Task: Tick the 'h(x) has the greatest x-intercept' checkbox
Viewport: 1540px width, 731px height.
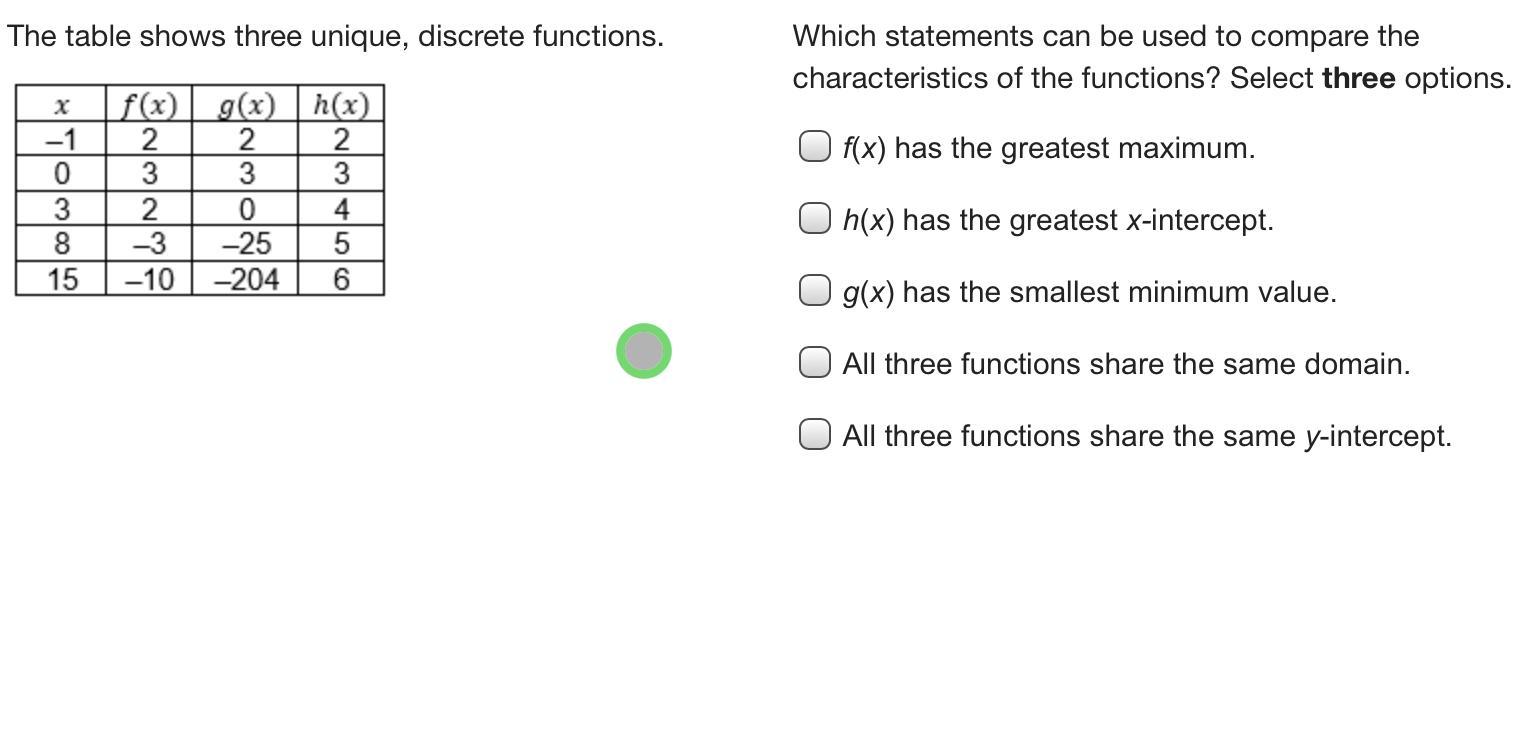Action: [x=814, y=219]
